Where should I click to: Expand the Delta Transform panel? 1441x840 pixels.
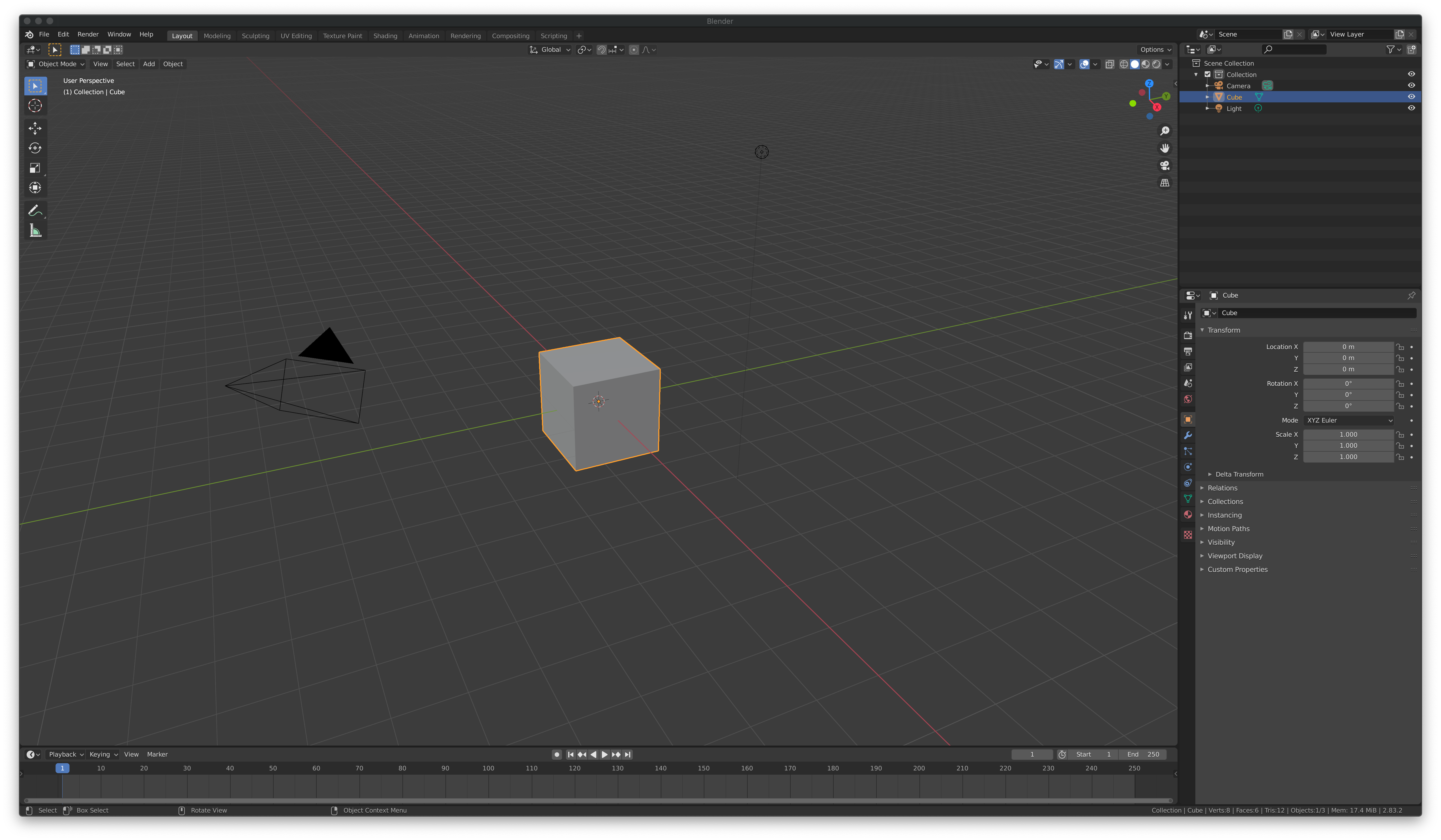click(1239, 474)
